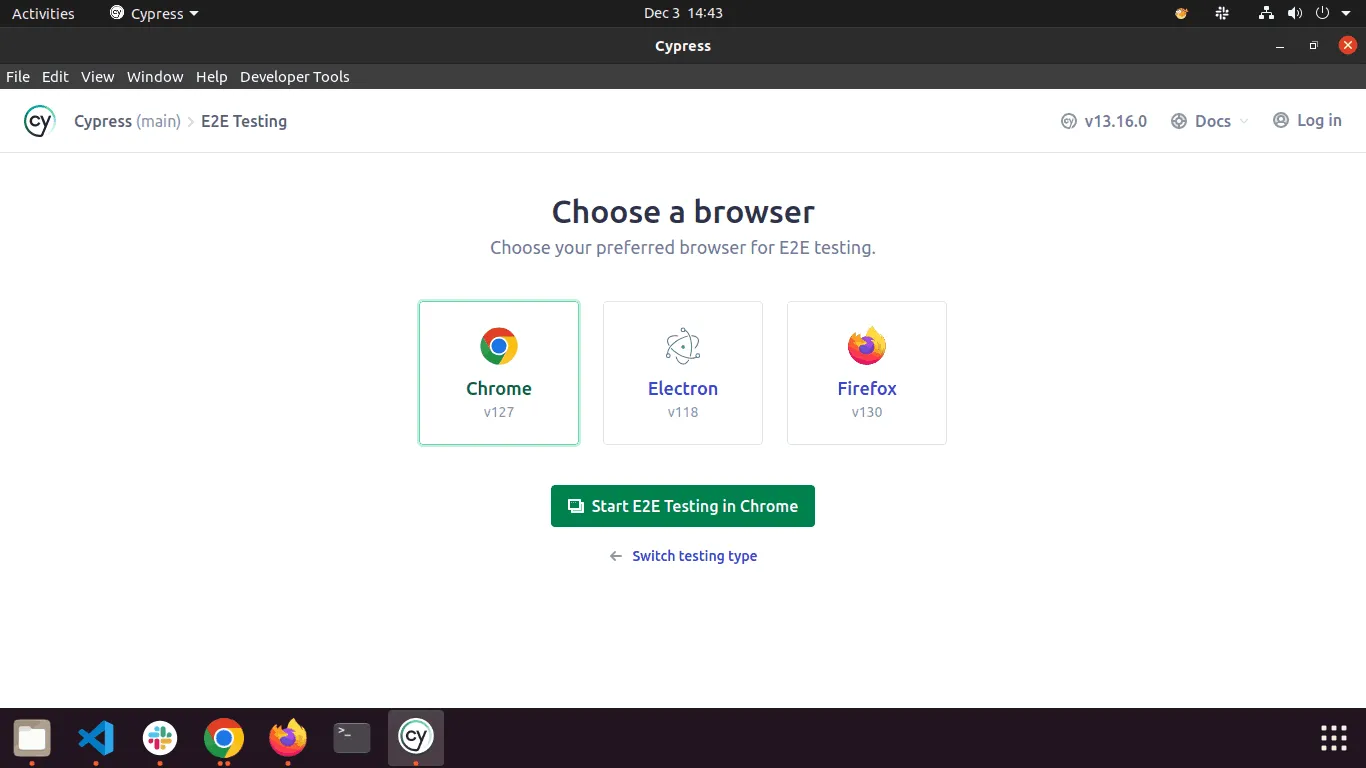Click the Cypress logo in the header
Screen dimensions: 1366x768
click(39, 121)
